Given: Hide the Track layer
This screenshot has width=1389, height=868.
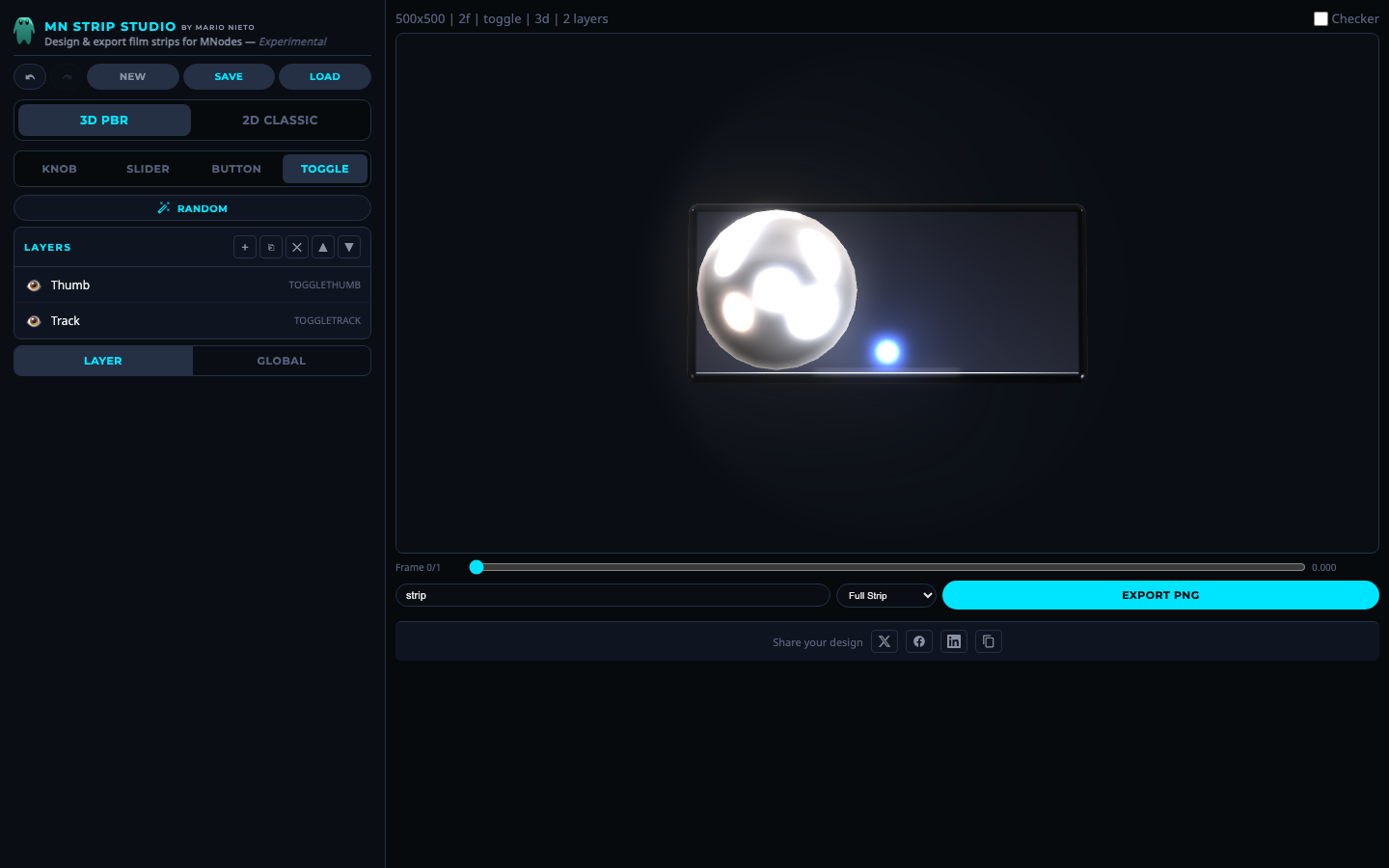Looking at the screenshot, I should [x=35, y=320].
